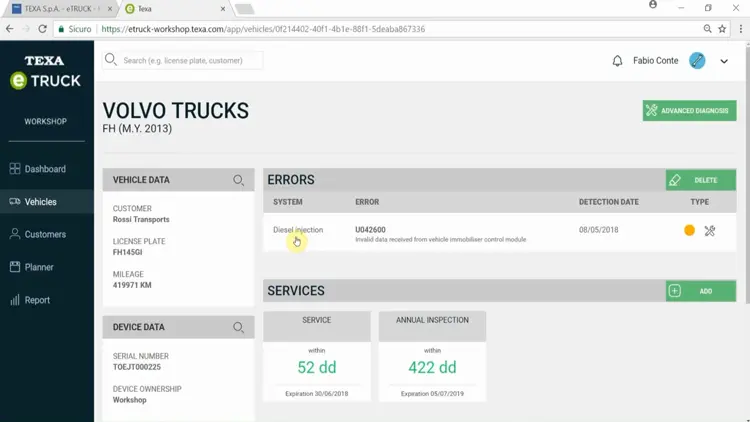750x422 pixels.
Task: Click detection date 08/05/2018
Action: click(598, 230)
